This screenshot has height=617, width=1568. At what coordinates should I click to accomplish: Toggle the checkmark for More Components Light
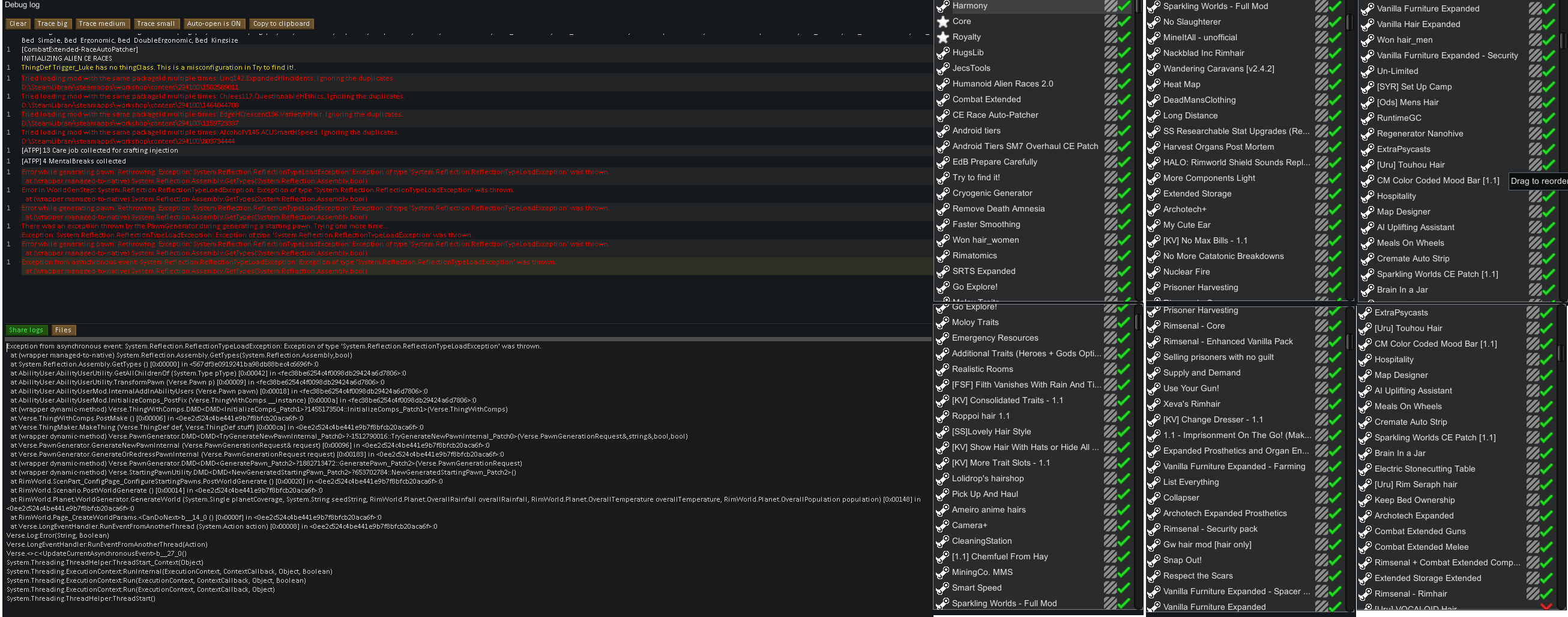(x=1335, y=178)
